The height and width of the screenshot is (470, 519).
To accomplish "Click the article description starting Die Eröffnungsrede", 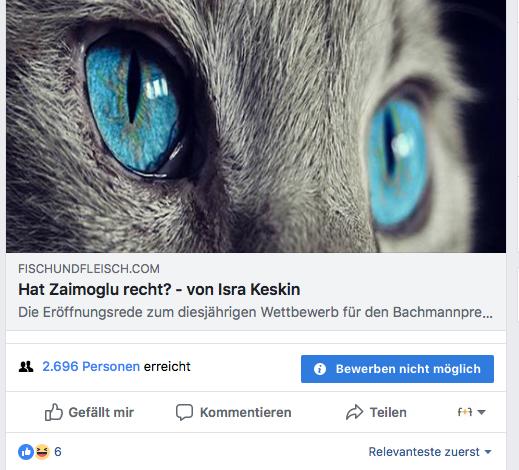I will pyautogui.click(x=255, y=313).
